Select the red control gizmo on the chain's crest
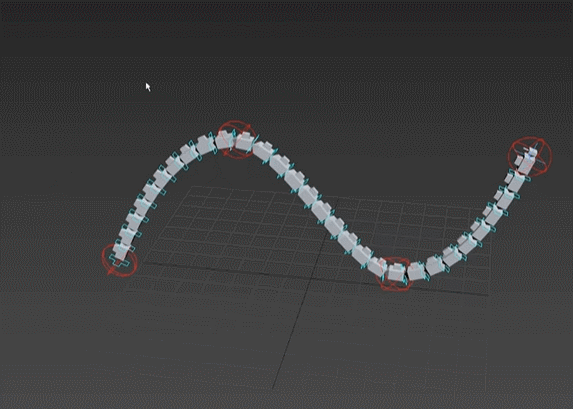 (236, 140)
